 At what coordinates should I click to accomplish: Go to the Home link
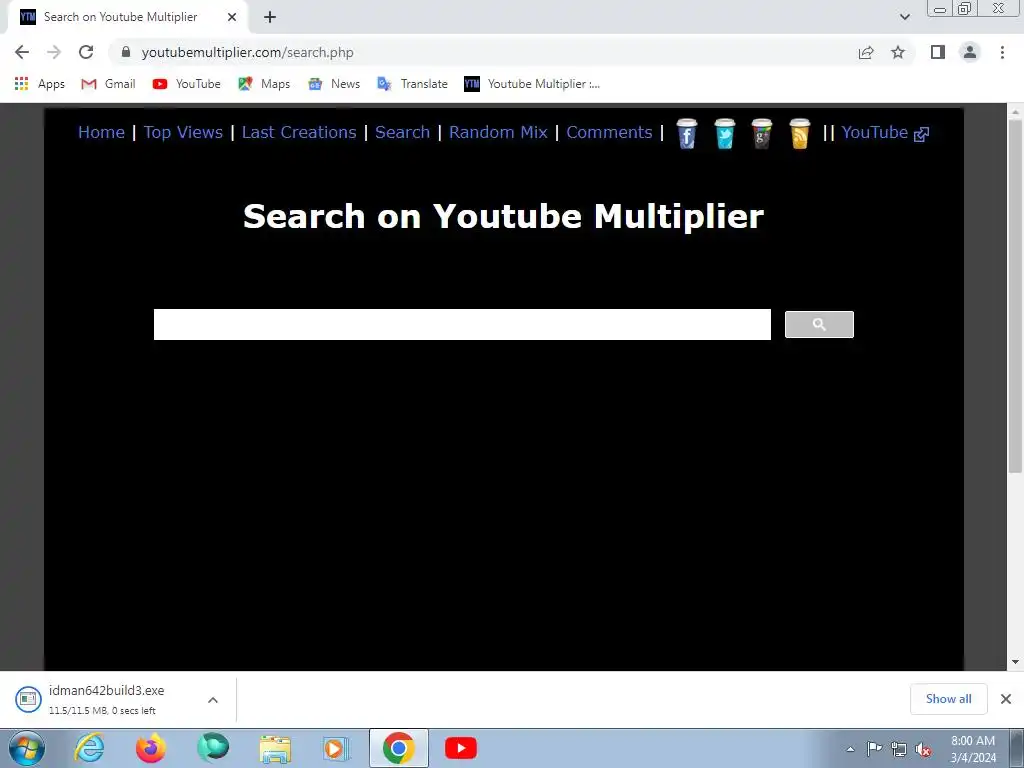coord(101,133)
